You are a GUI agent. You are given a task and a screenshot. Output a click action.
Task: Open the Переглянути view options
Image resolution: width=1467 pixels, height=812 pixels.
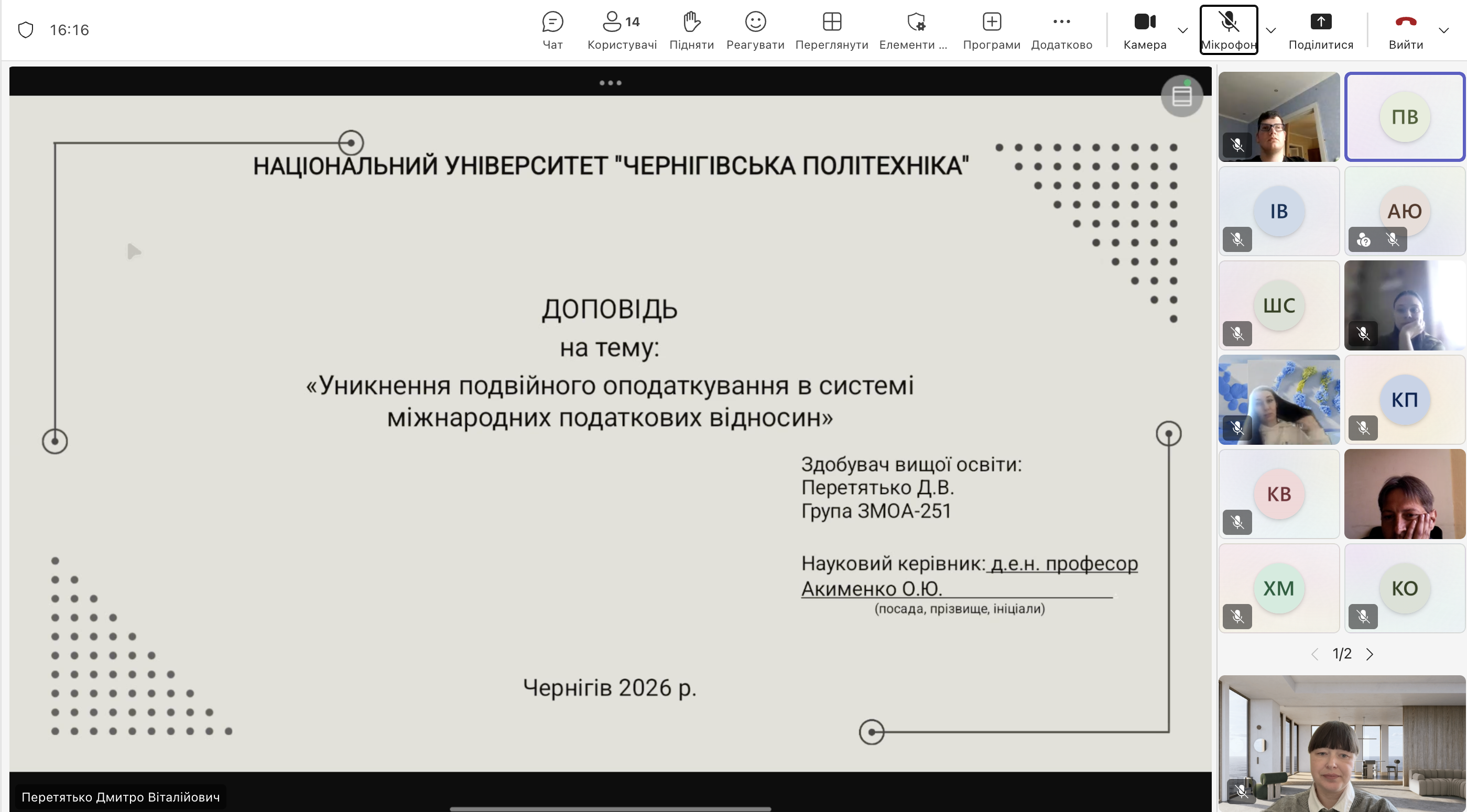point(831,30)
